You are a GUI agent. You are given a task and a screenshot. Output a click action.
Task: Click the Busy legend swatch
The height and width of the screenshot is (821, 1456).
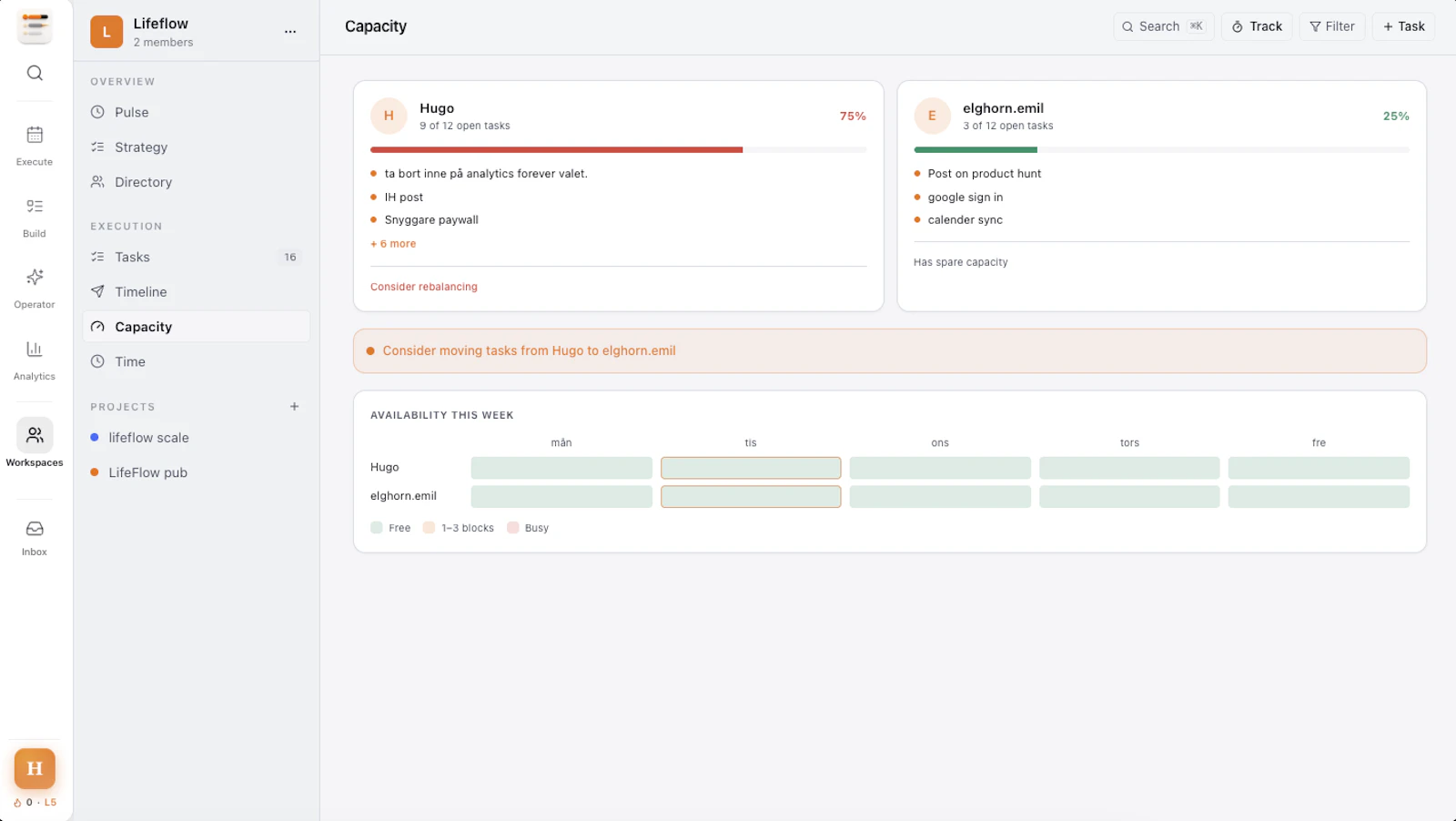coord(513,528)
